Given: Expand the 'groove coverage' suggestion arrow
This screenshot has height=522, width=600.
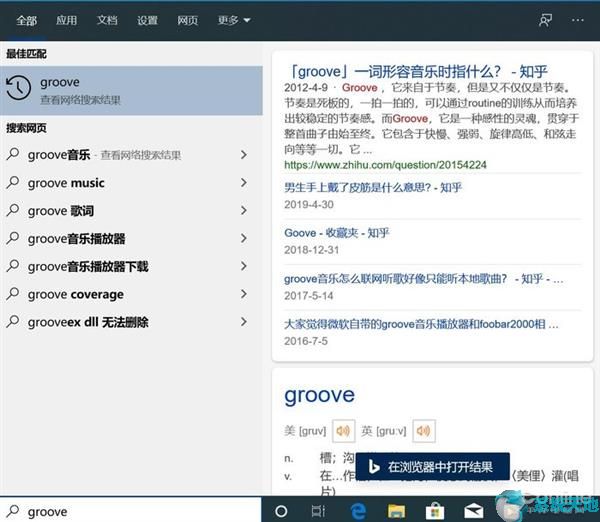Looking at the screenshot, I should pos(243,294).
